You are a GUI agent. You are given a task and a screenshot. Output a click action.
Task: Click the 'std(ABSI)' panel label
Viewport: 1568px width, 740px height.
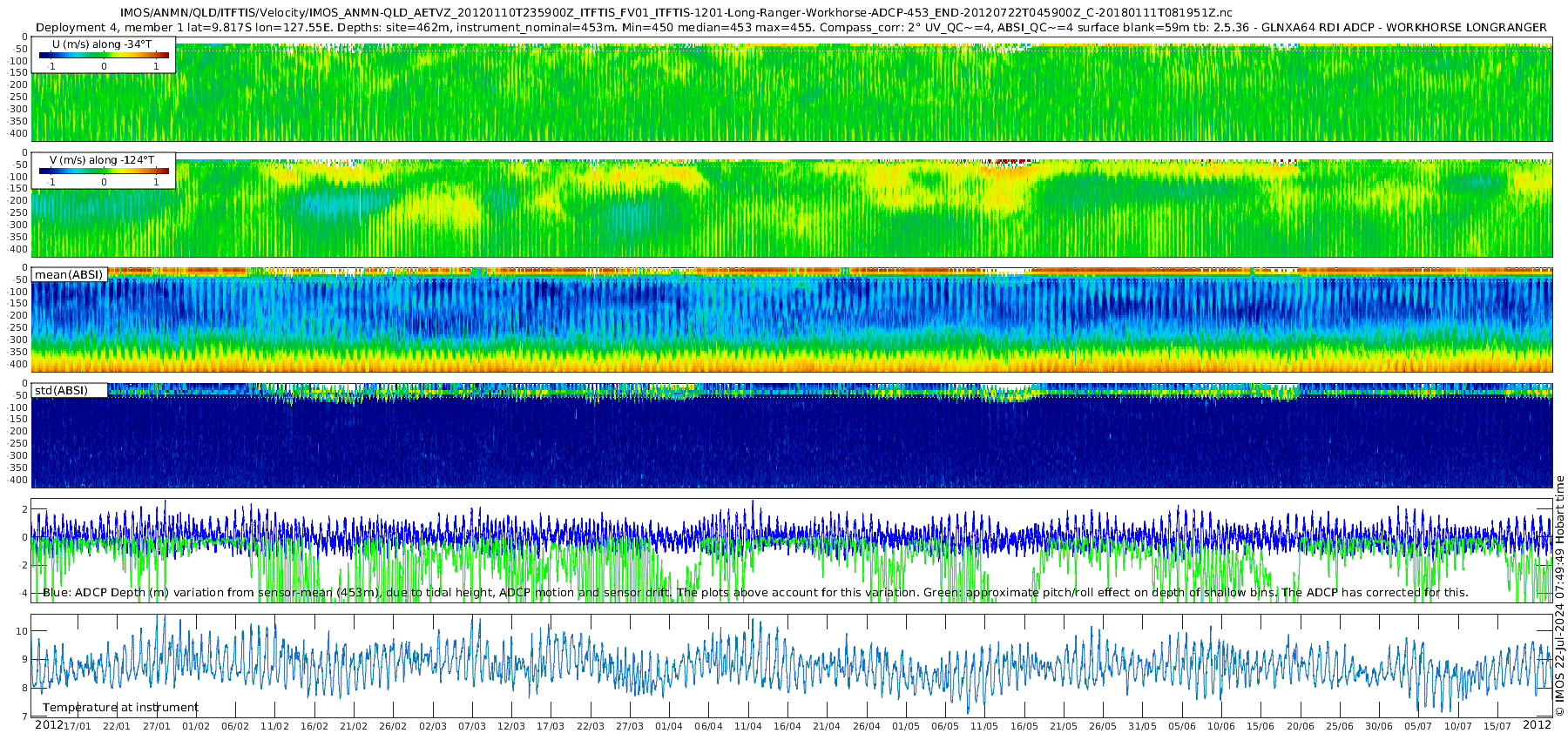point(62,391)
